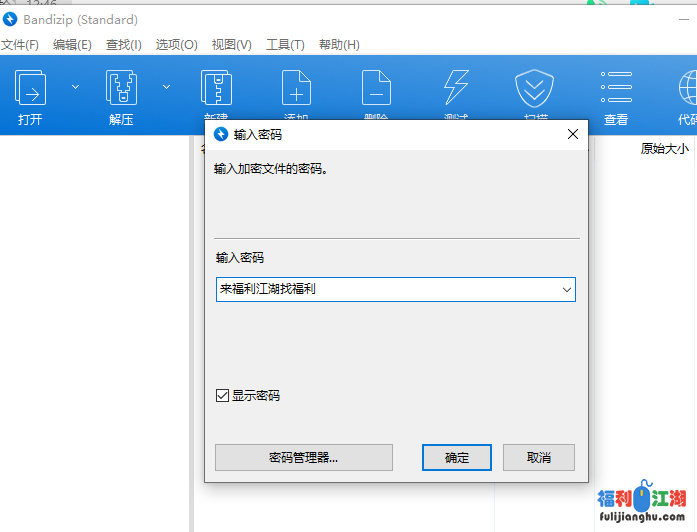
Task: Click the Open (打开) toolbar icon
Action: pos(30,90)
